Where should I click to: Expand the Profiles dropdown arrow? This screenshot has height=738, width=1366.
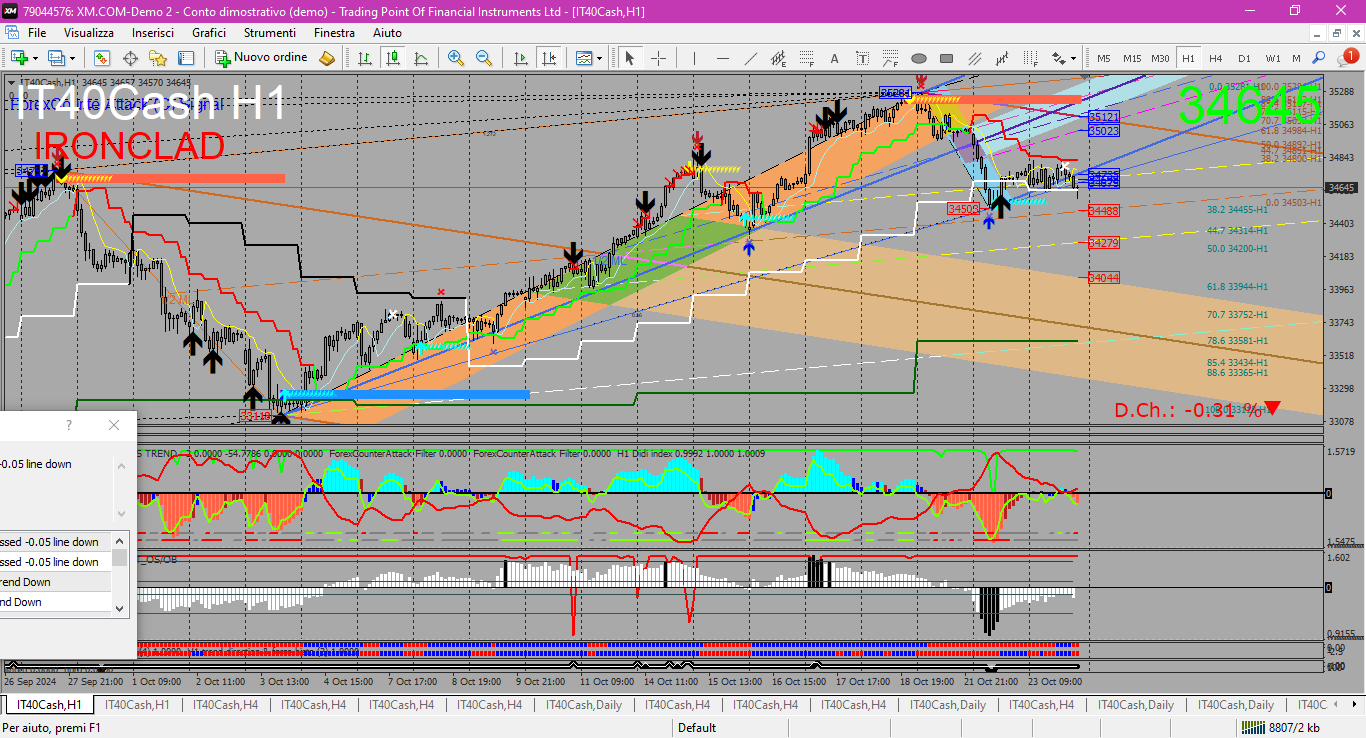click(x=72, y=58)
